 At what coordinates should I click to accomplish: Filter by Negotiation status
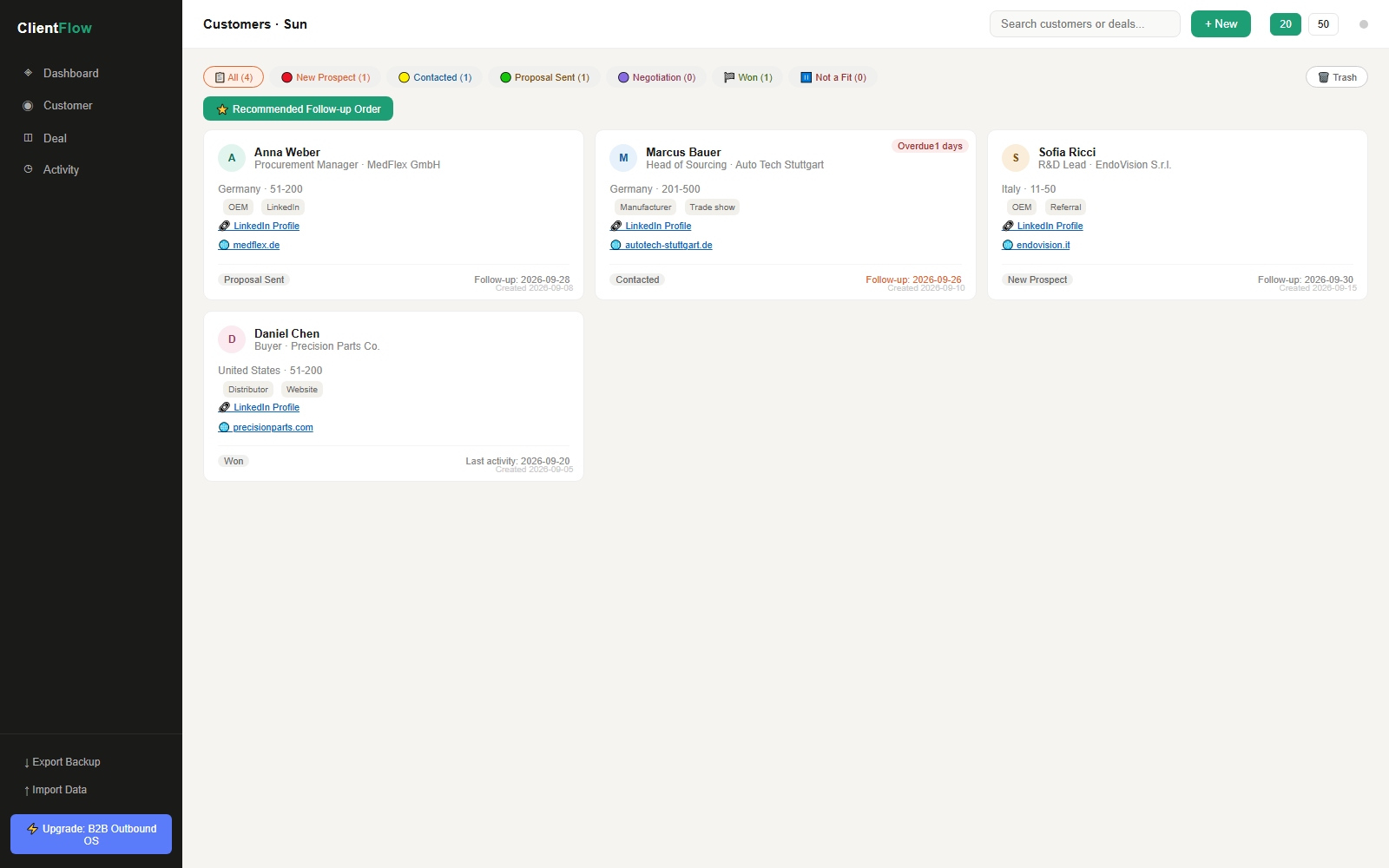click(x=656, y=77)
